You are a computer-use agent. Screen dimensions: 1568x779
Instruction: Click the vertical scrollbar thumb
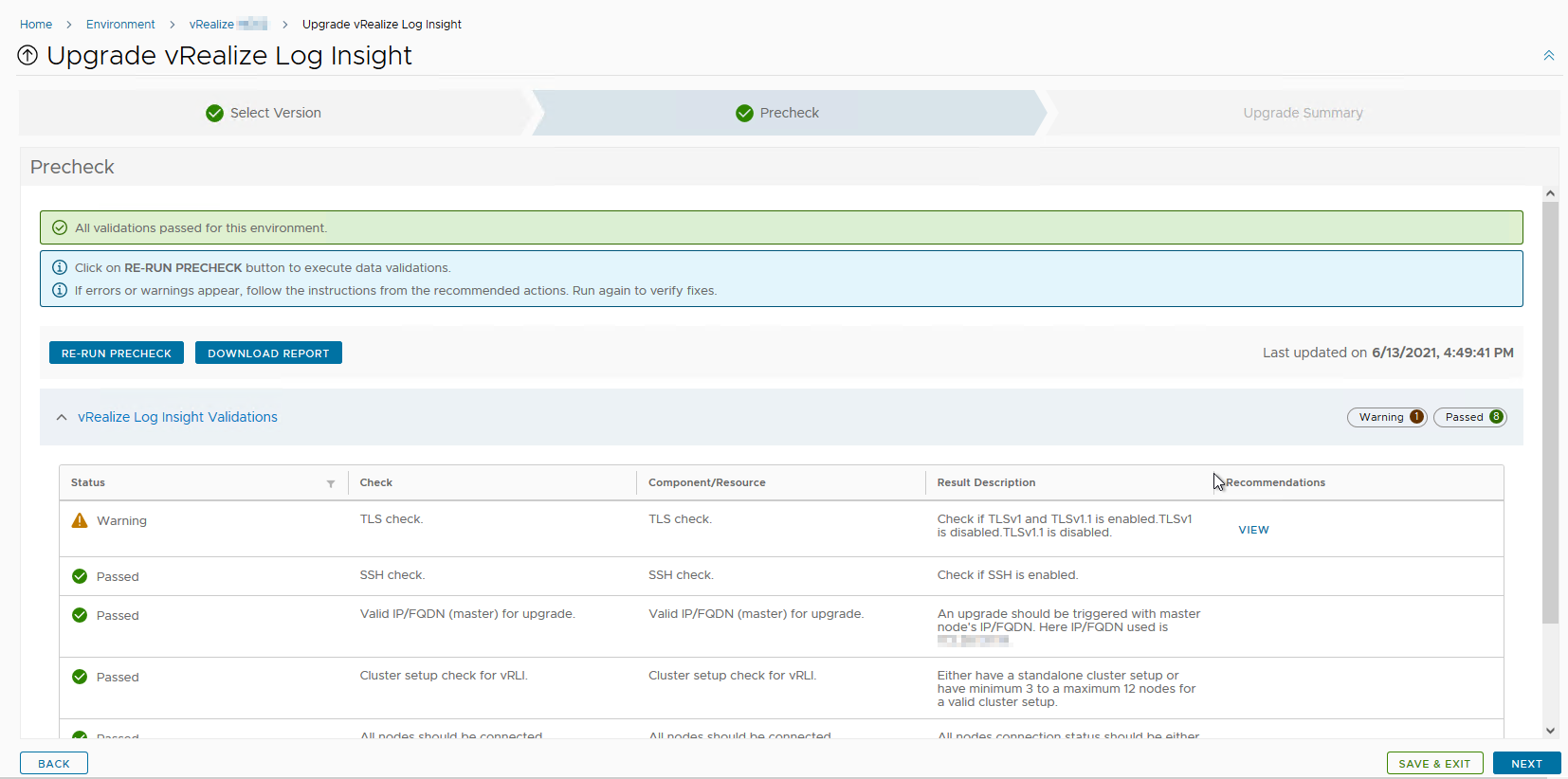(1550, 412)
